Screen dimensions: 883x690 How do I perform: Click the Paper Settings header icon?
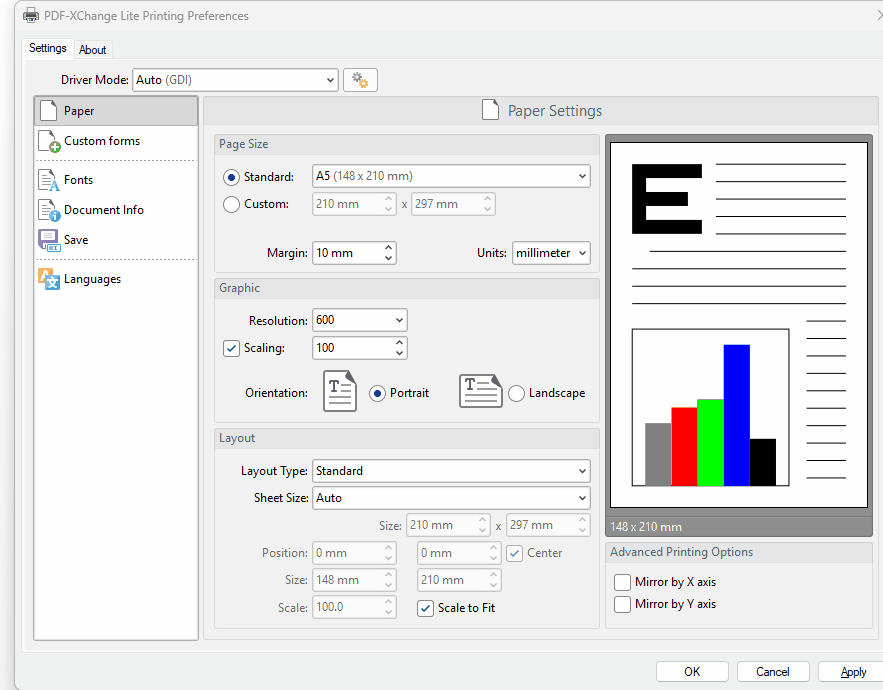[490, 110]
